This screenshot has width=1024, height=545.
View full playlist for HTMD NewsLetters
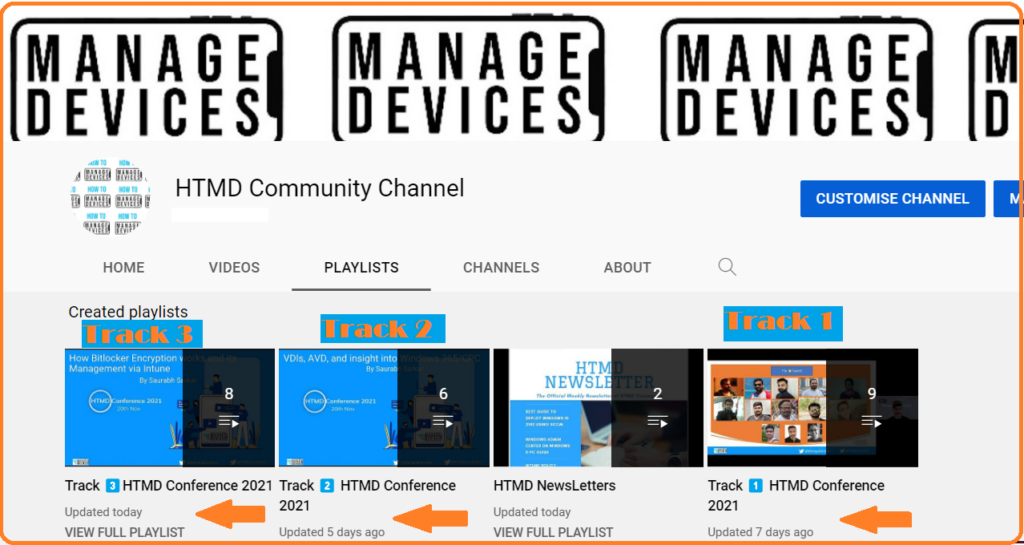[x=553, y=533]
